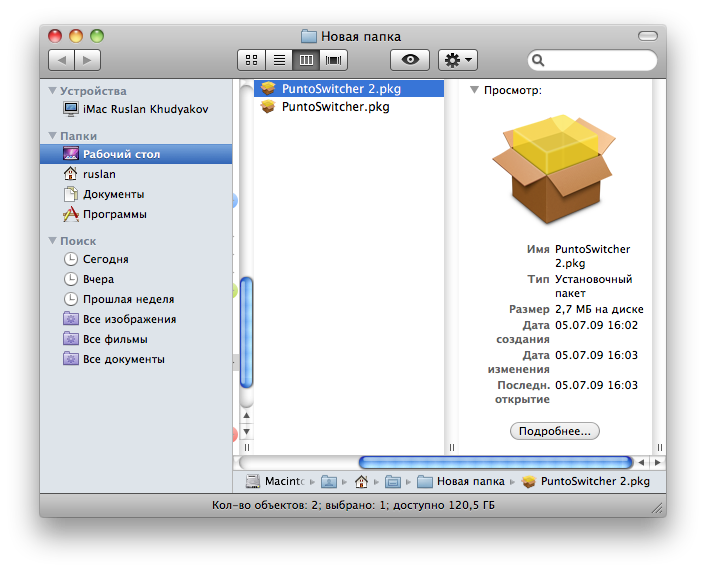Select iMac Ruslan Khudyakov in sidebar
Viewport: 706px width, 572px height.
pos(136,109)
